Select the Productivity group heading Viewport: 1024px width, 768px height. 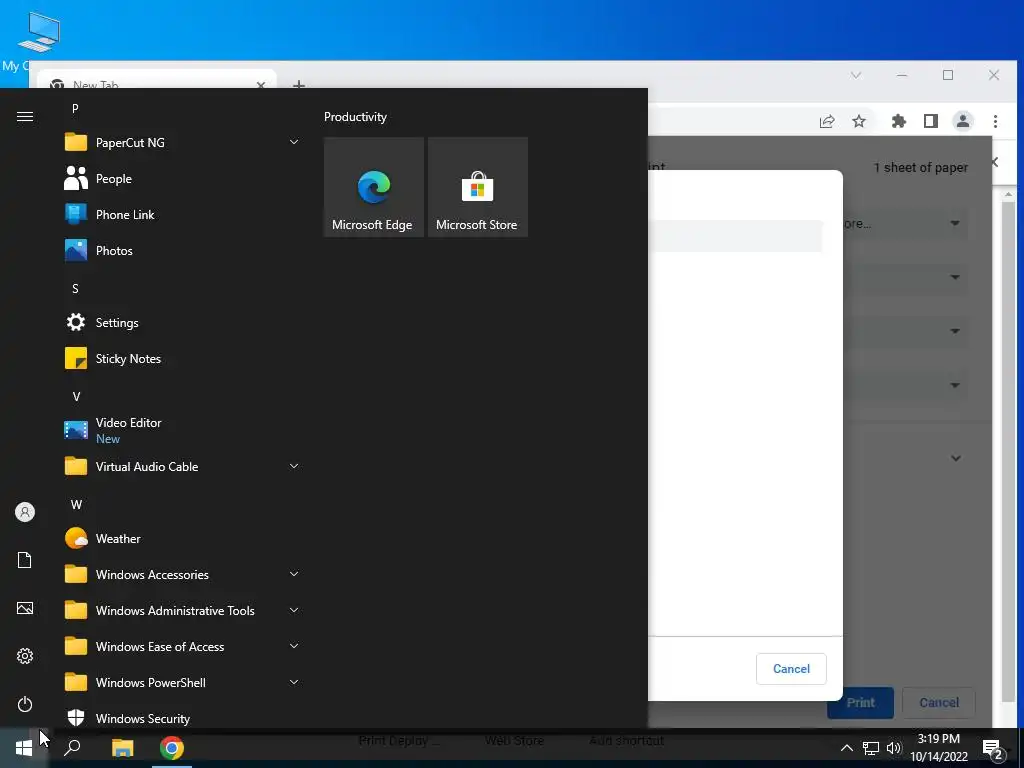click(x=355, y=117)
